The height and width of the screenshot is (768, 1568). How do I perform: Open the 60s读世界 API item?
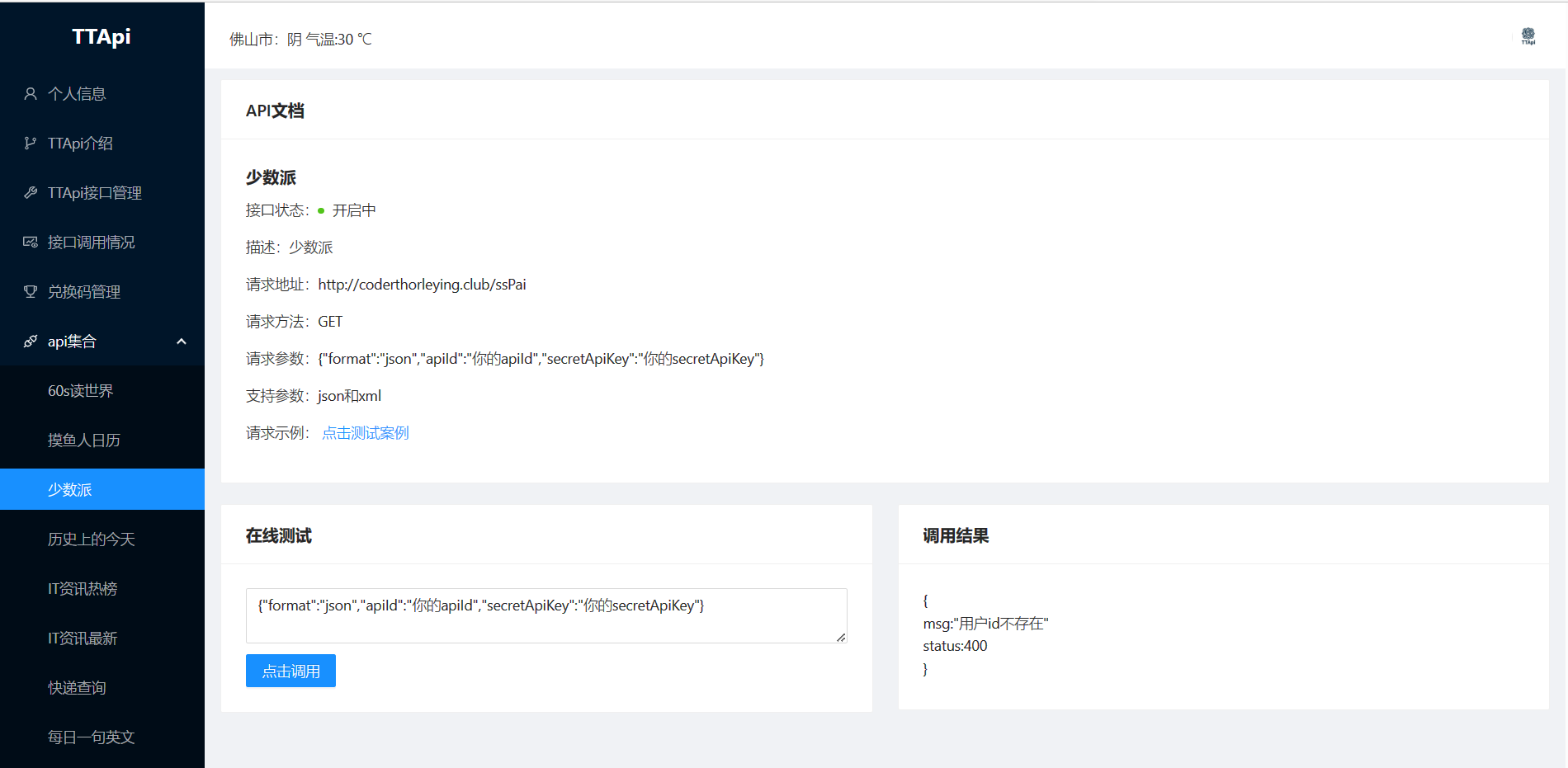click(102, 391)
